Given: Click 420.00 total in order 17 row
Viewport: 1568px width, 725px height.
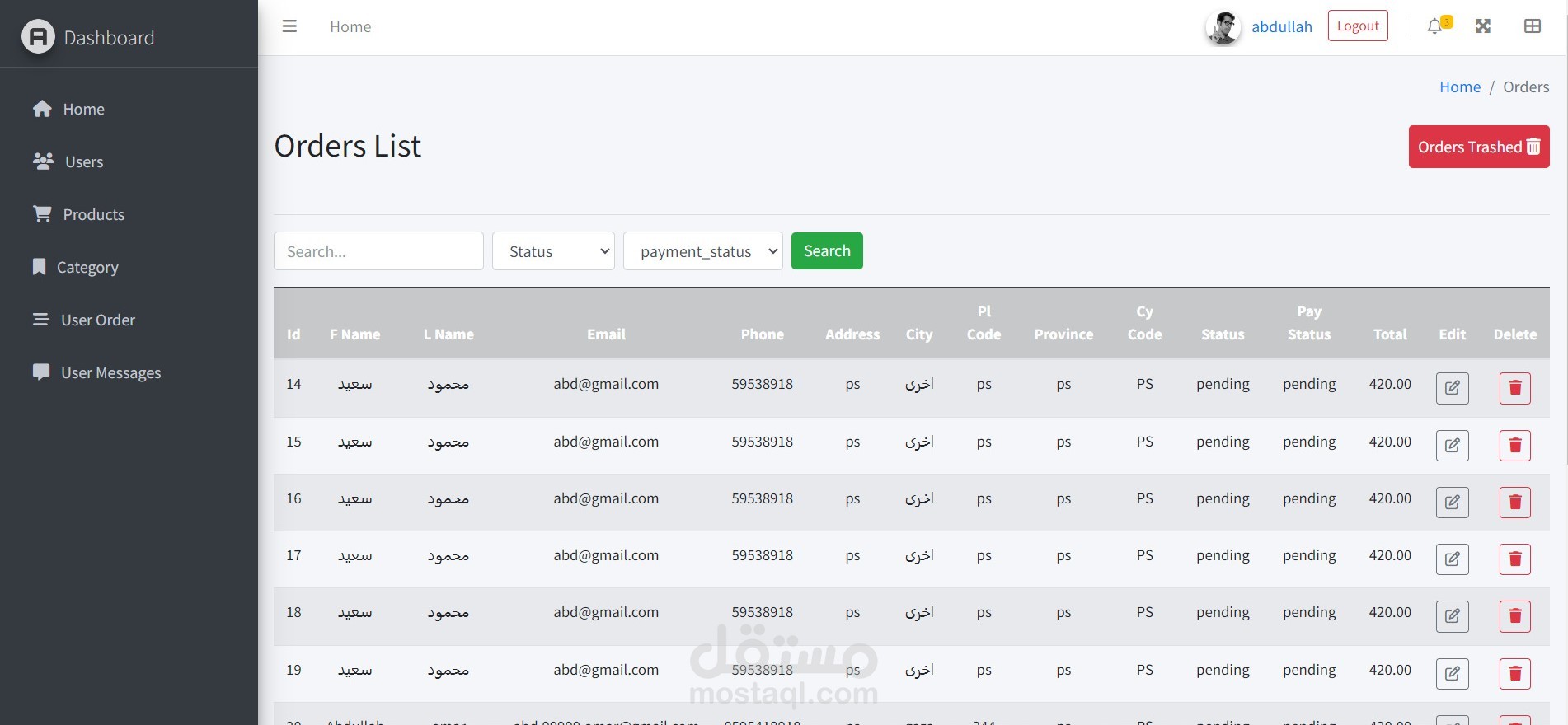Looking at the screenshot, I should (1390, 555).
